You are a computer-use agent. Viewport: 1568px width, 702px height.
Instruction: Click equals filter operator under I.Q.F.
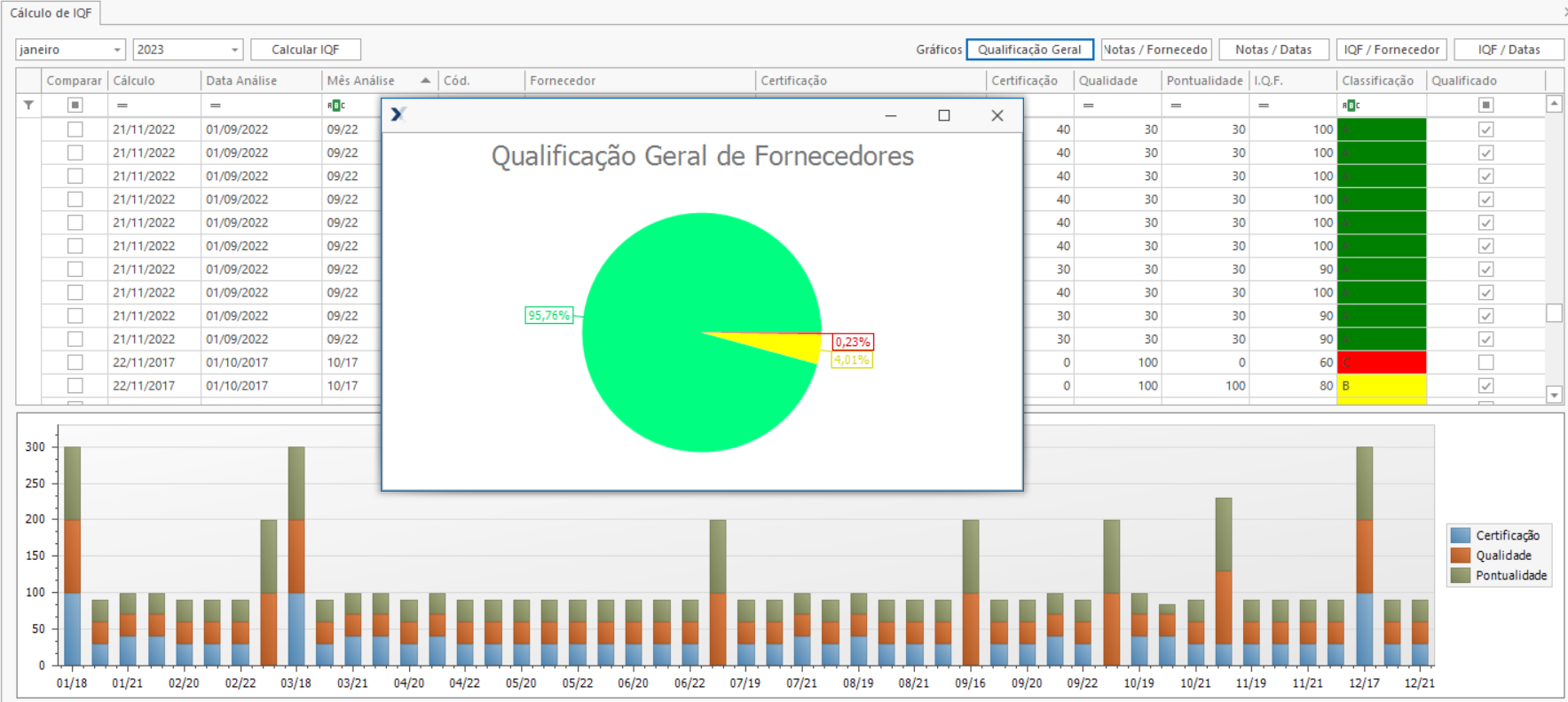coord(1264,106)
